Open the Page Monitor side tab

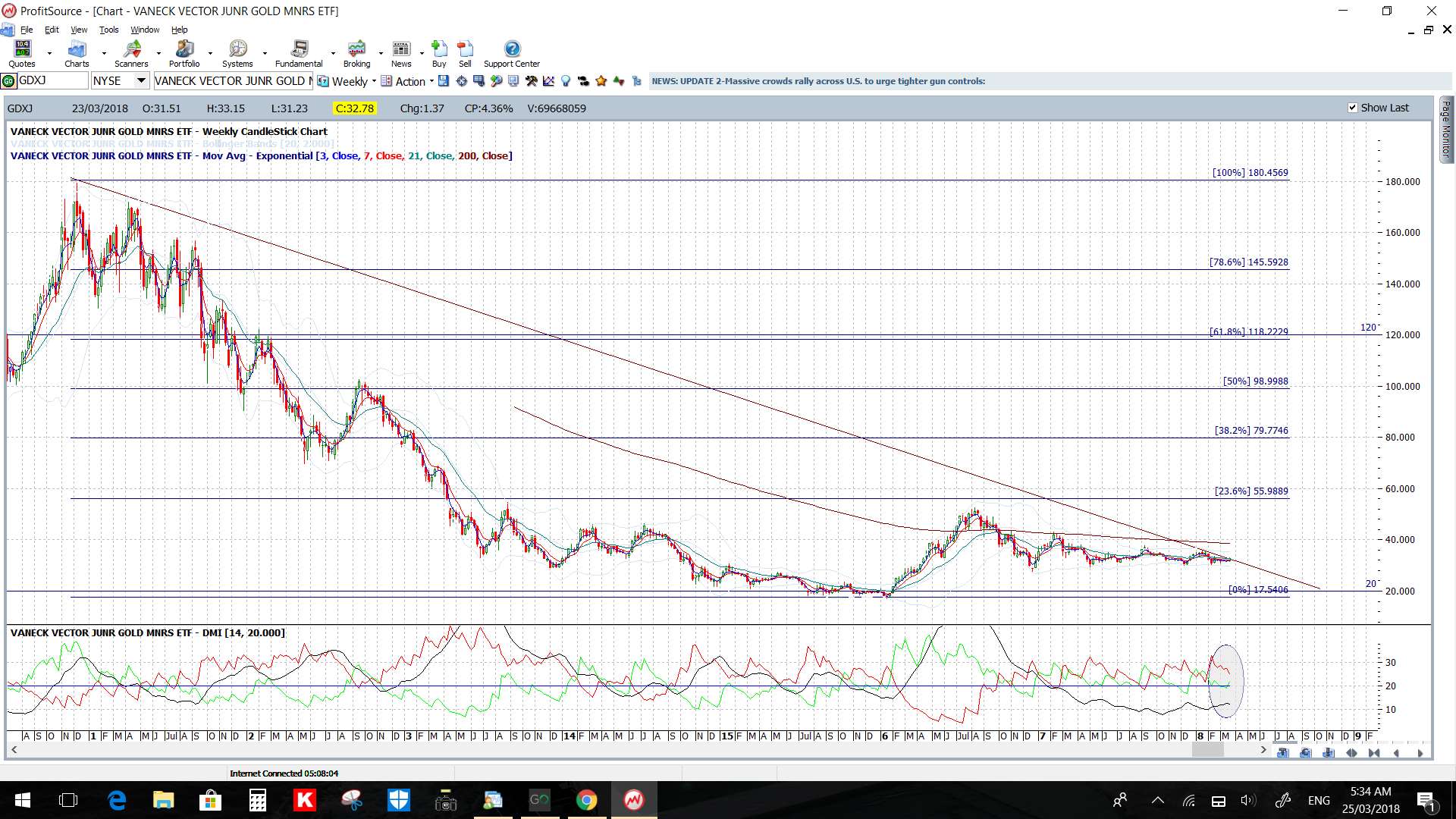point(1446,129)
